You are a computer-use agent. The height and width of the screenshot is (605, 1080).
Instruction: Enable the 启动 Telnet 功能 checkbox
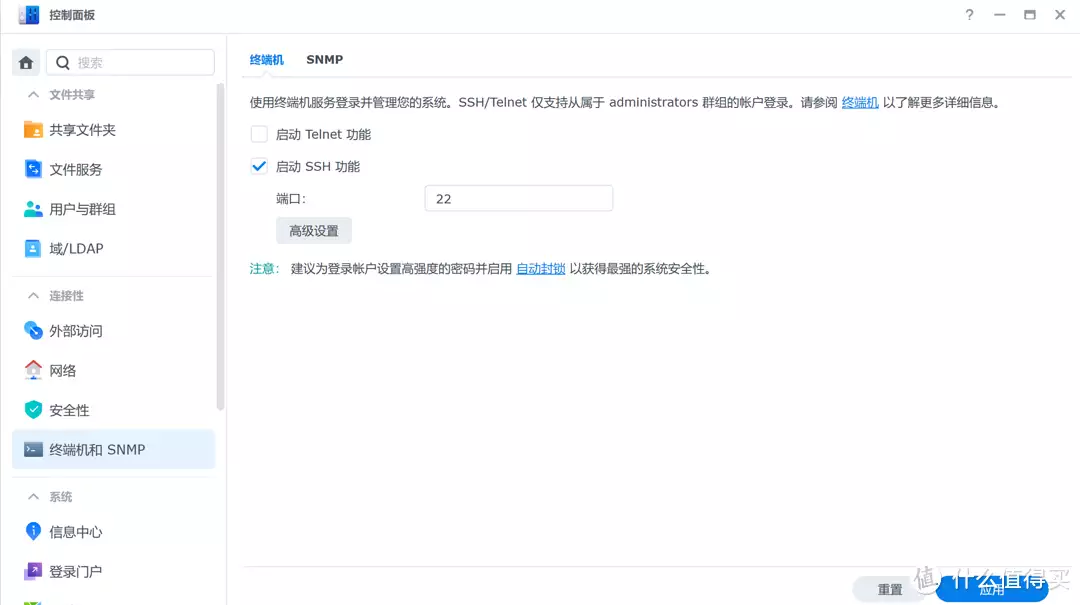tap(259, 134)
